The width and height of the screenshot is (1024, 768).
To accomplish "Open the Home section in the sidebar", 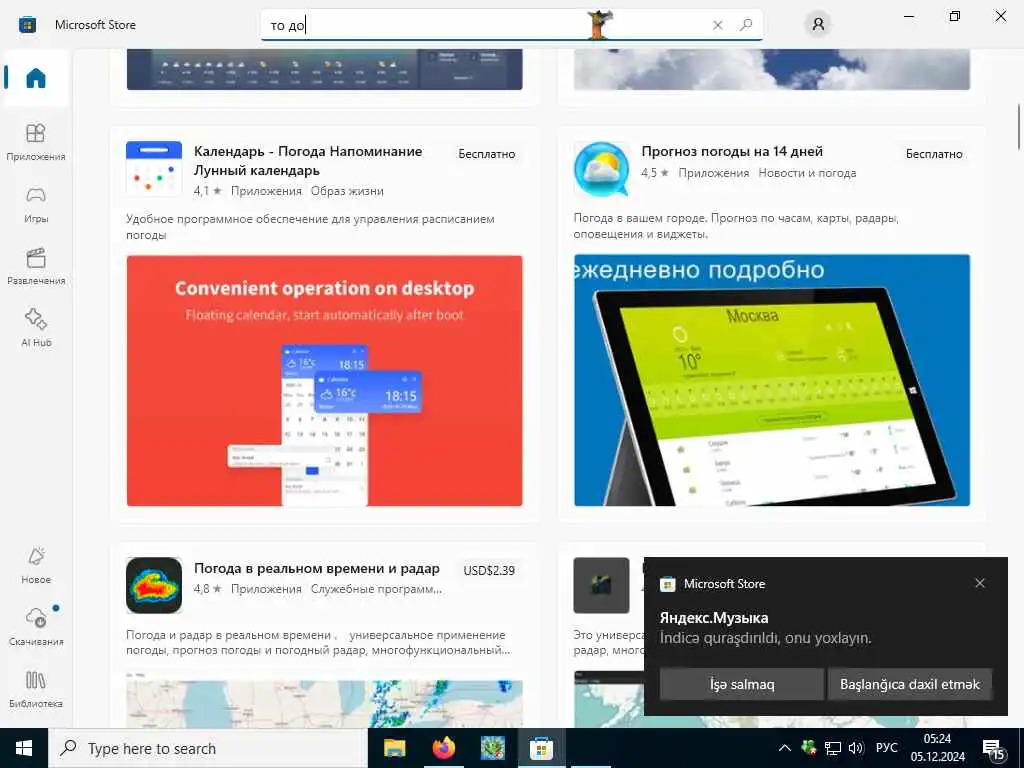I will (x=36, y=78).
